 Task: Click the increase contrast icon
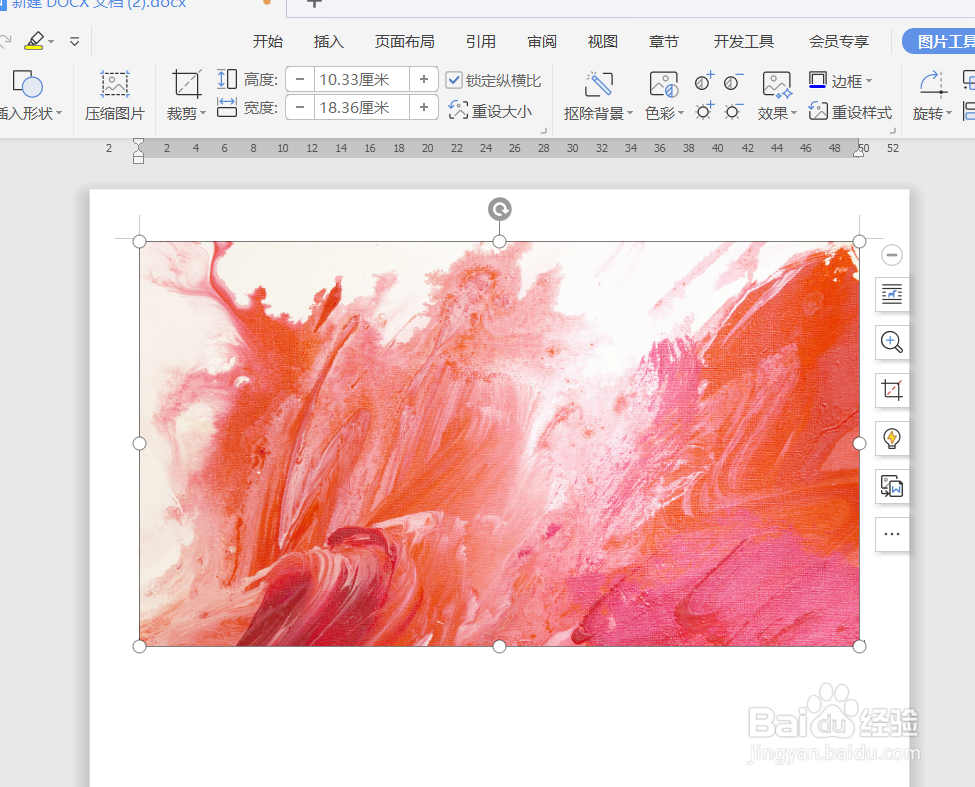705,81
